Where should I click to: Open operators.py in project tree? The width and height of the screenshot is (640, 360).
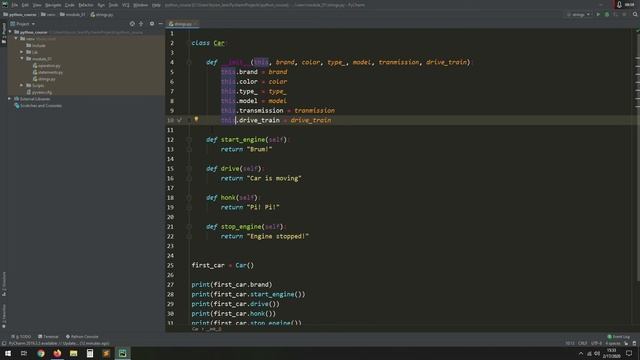(x=47, y=66)
